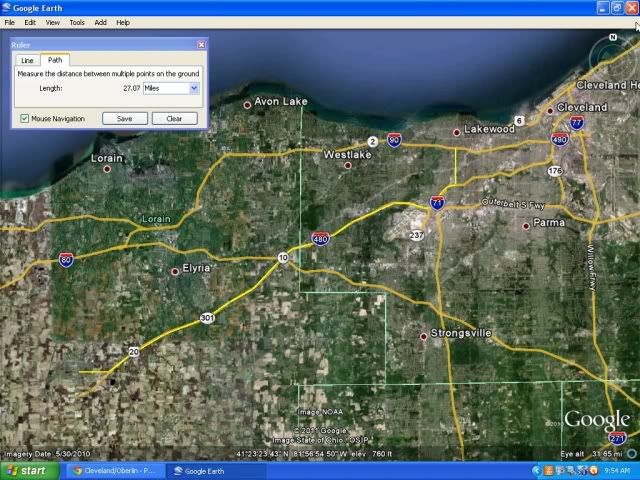
Task: Click the Clear button in Ruler
Action: 174,118
